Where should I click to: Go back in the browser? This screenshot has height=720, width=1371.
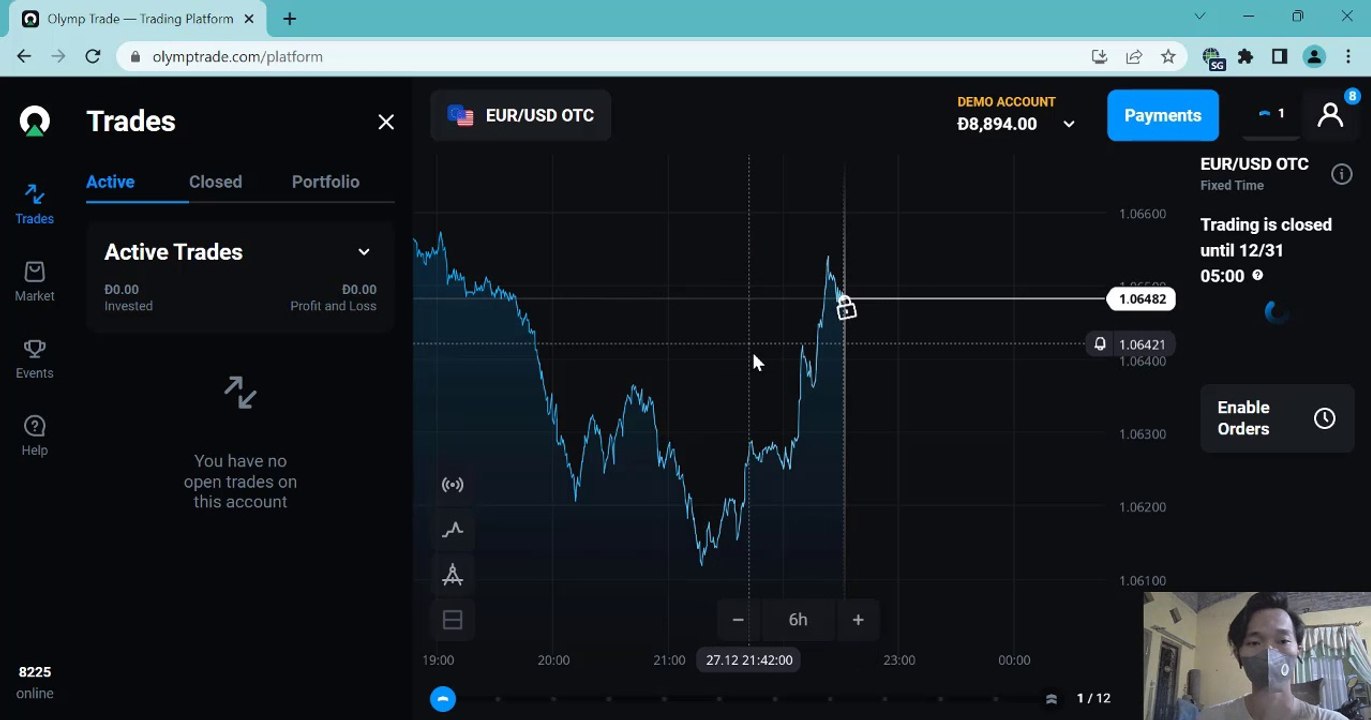(x=24, y=57)
